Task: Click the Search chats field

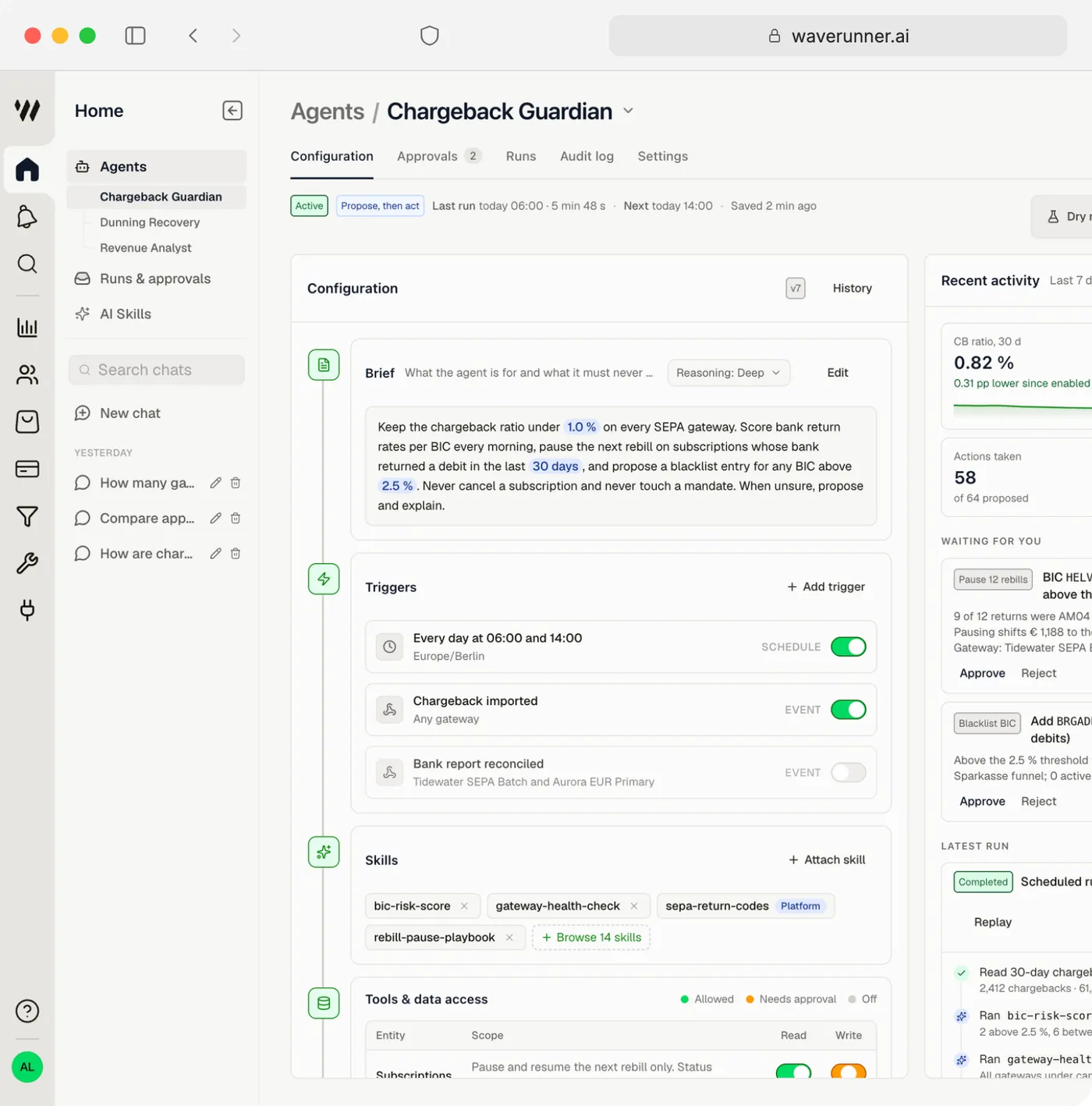Action: [157, 370]
